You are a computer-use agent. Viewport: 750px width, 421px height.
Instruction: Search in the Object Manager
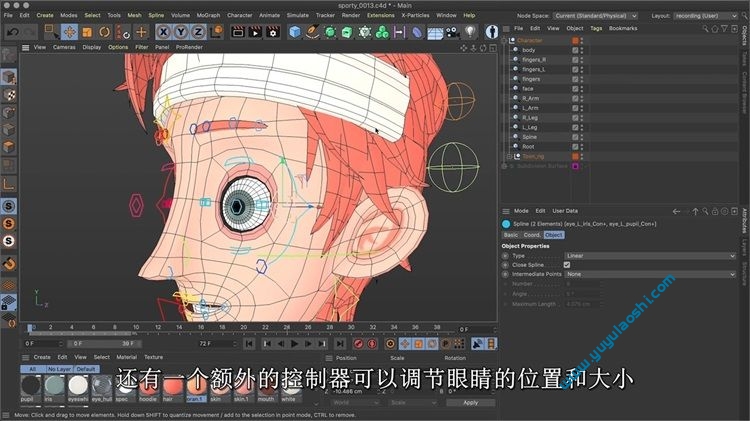(x=706, y=29)
